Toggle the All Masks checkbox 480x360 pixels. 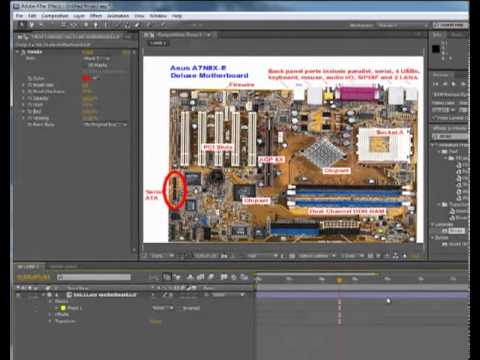pyautogui.click(x=86, y=65)
